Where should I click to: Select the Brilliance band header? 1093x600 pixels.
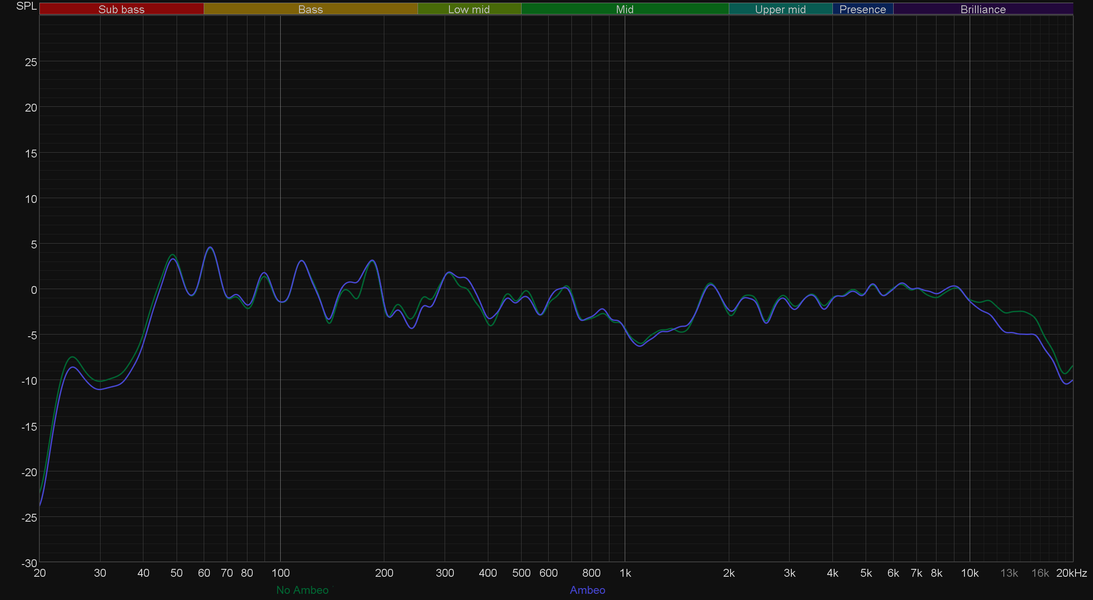[983, 9]
